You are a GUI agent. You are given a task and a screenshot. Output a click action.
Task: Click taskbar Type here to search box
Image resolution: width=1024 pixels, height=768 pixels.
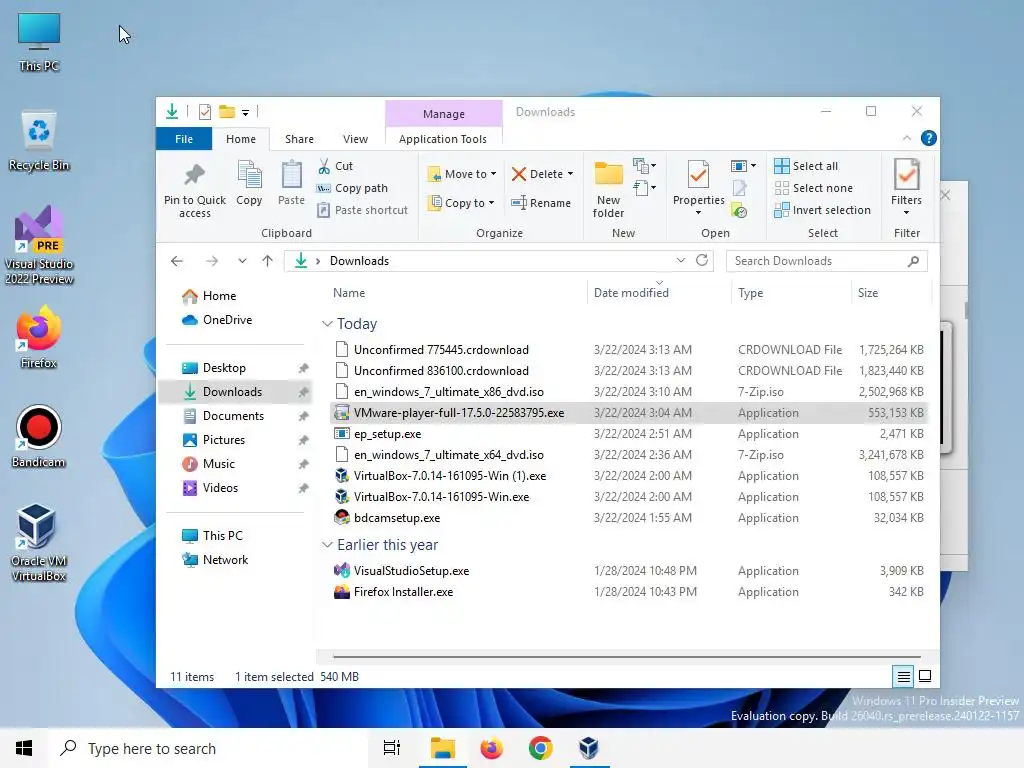click(x=209, y=748)
